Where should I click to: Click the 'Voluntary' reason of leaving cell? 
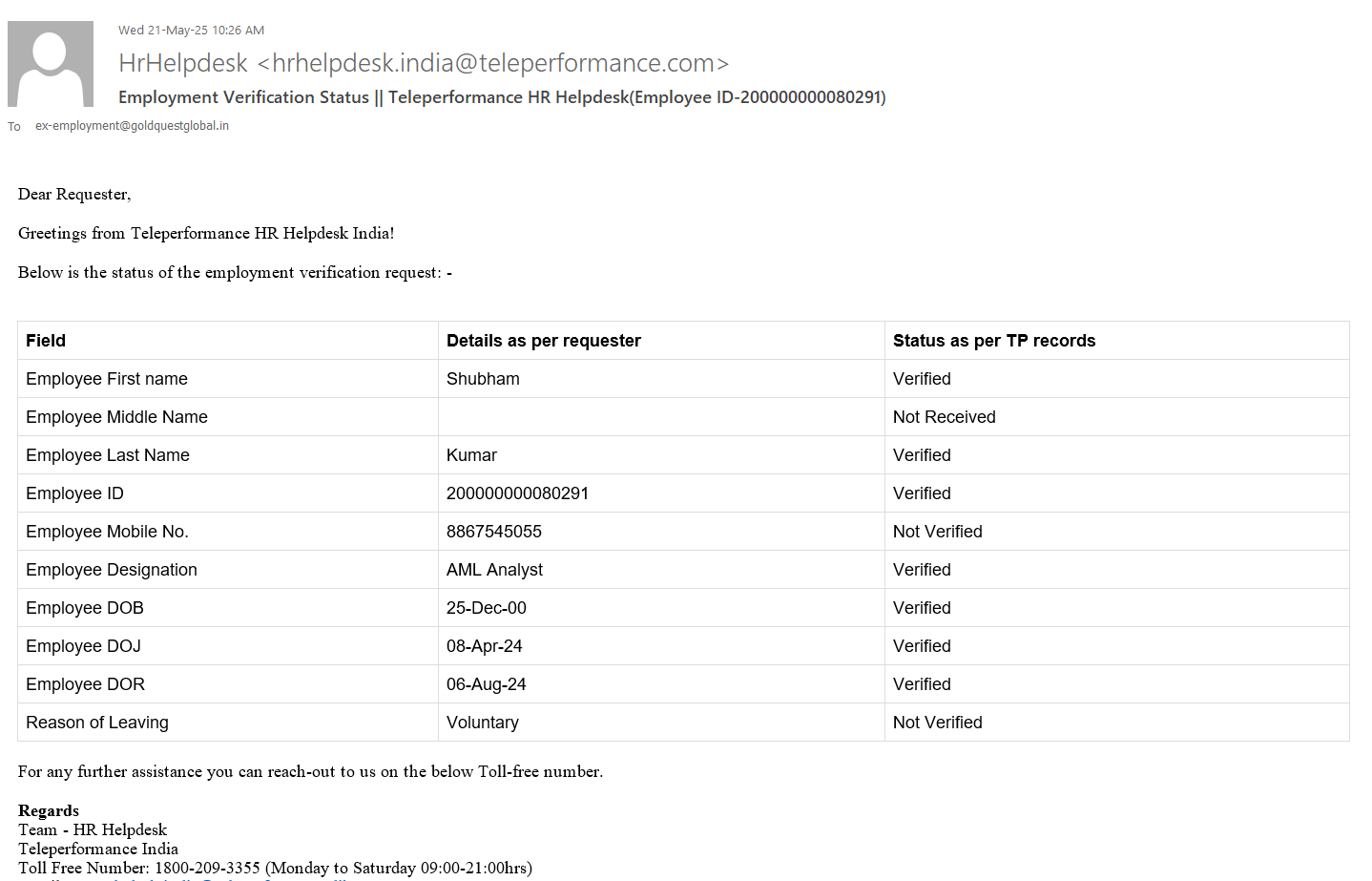[482, 723]
